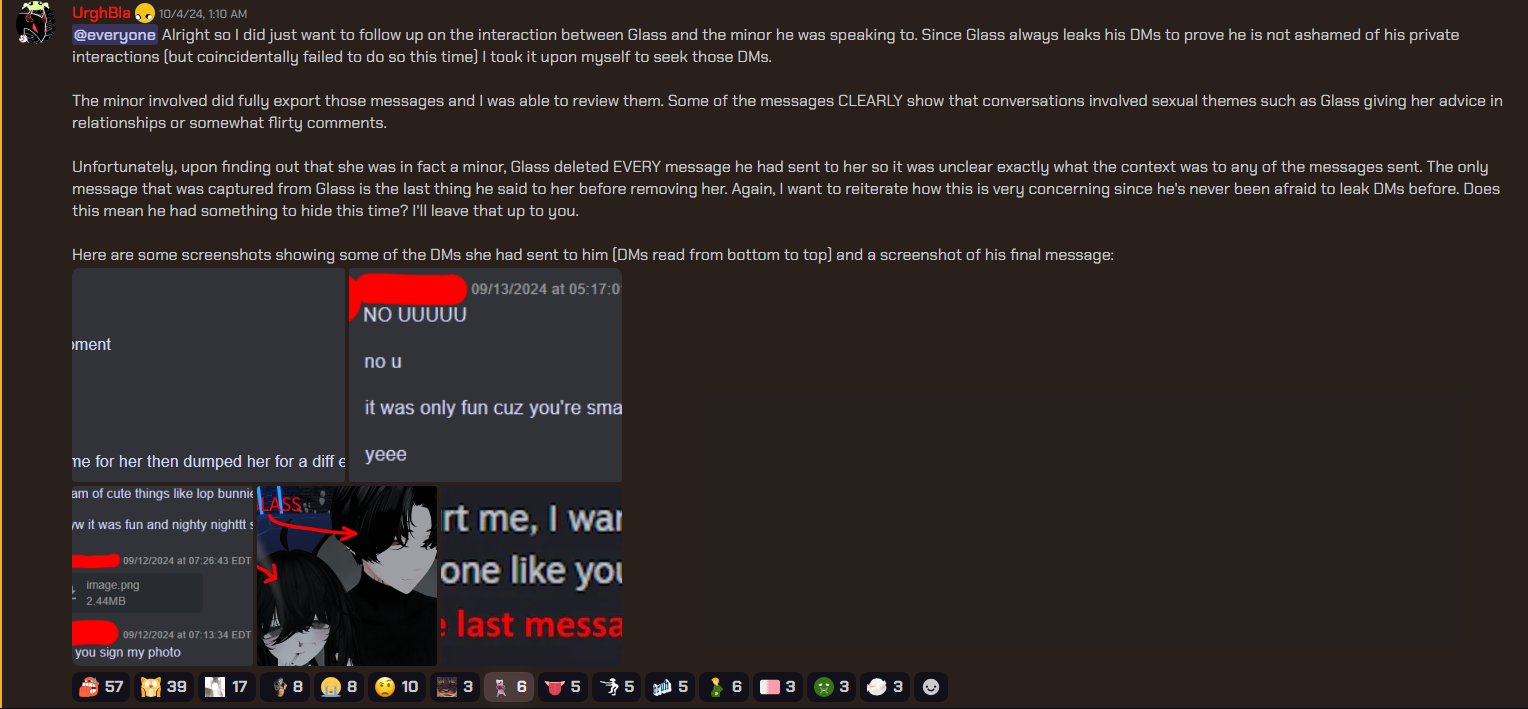The image size is (1528, 709).
Task: Click the tongue emoji reaction
Action: pyautogui.click(x=562, y=687)
